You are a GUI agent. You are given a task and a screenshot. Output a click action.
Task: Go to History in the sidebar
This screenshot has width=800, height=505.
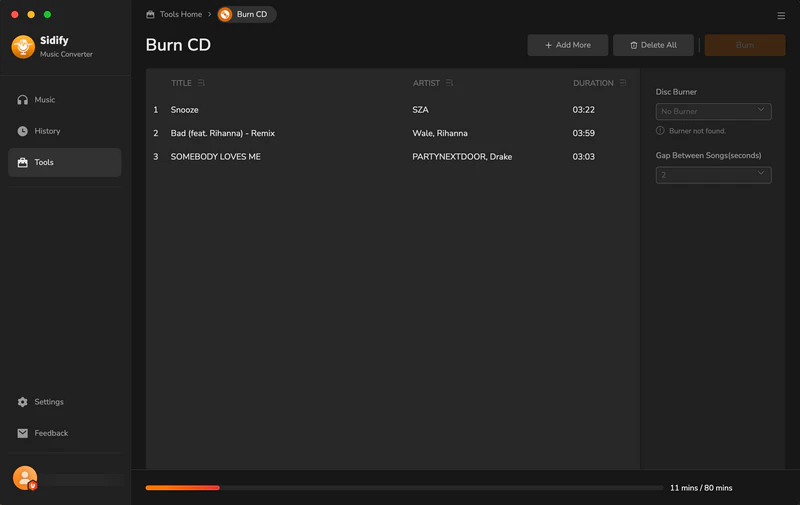coord(65,131)
